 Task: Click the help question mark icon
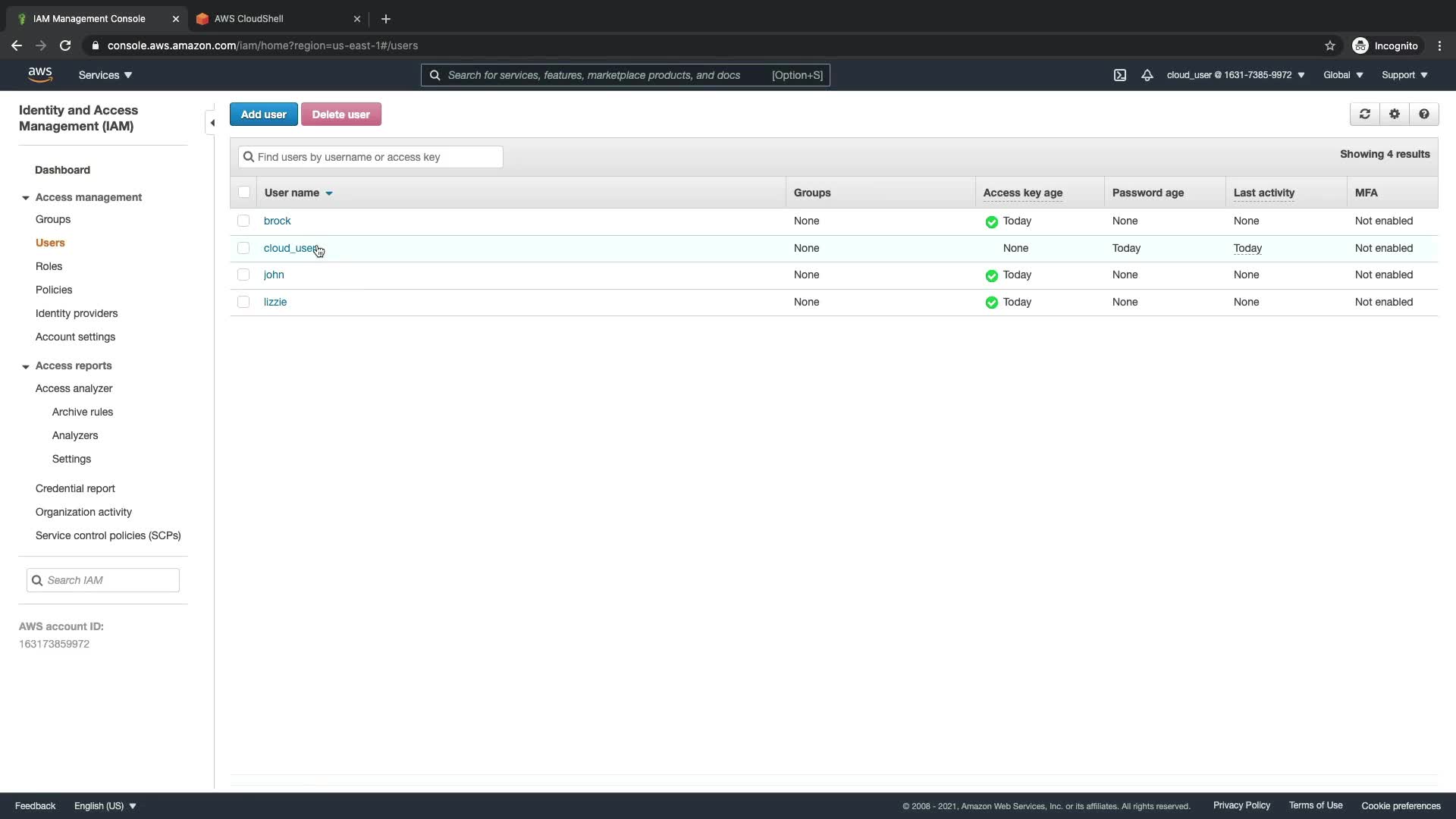pos(1423,115)
